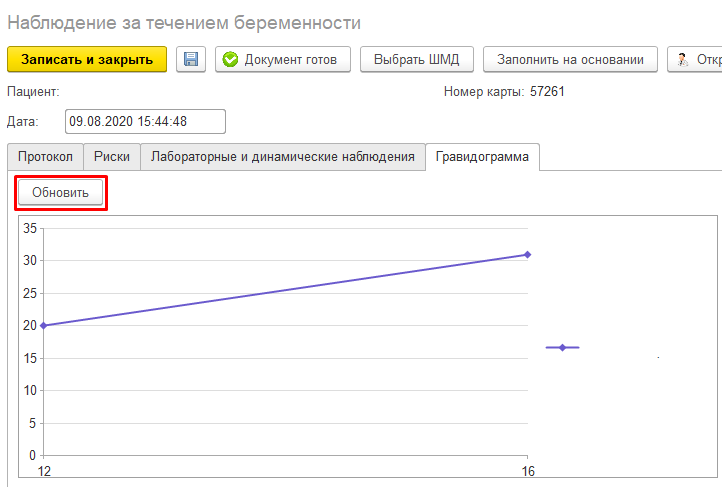Refresh chart with 'Обновить' button

click(60, 192)
